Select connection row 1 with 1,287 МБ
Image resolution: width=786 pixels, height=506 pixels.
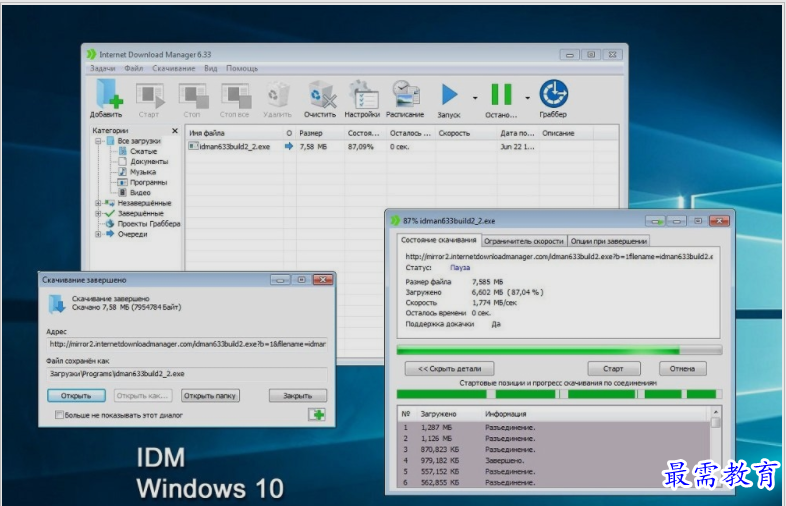coord(554,428)
